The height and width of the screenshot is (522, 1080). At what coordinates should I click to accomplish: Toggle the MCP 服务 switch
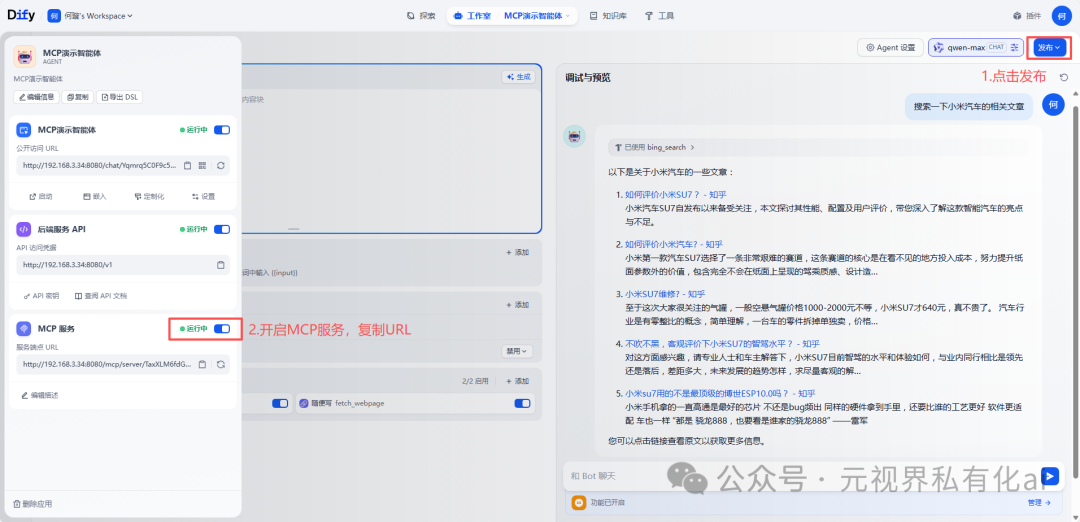(x=222, y=328)
